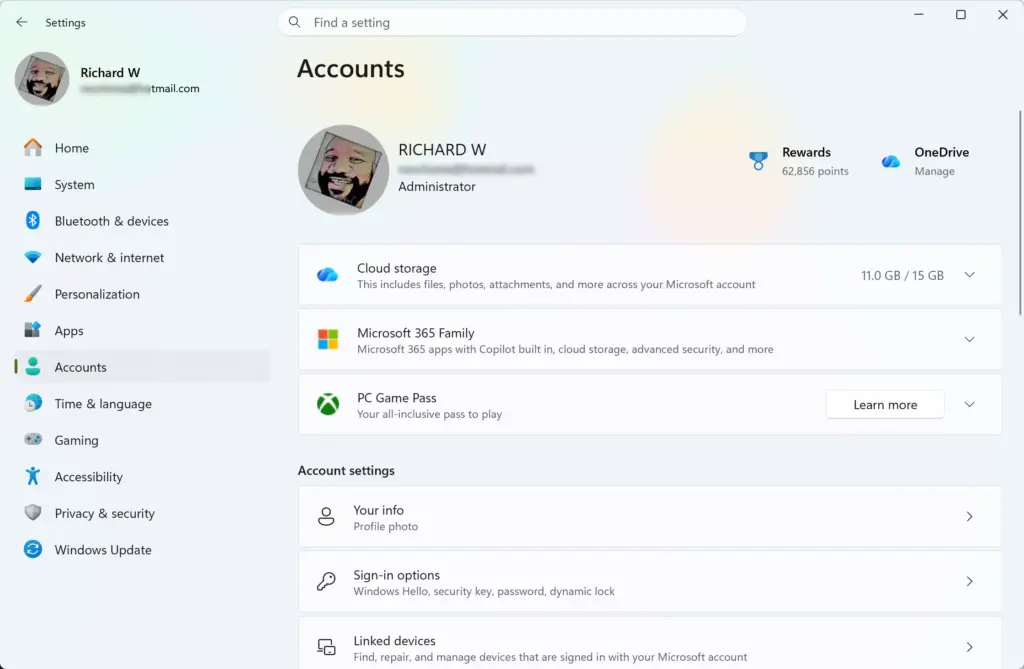Click the Microsoft 365 Family title text
This screenshot has height=669, width=1024.
coord(415,333)
